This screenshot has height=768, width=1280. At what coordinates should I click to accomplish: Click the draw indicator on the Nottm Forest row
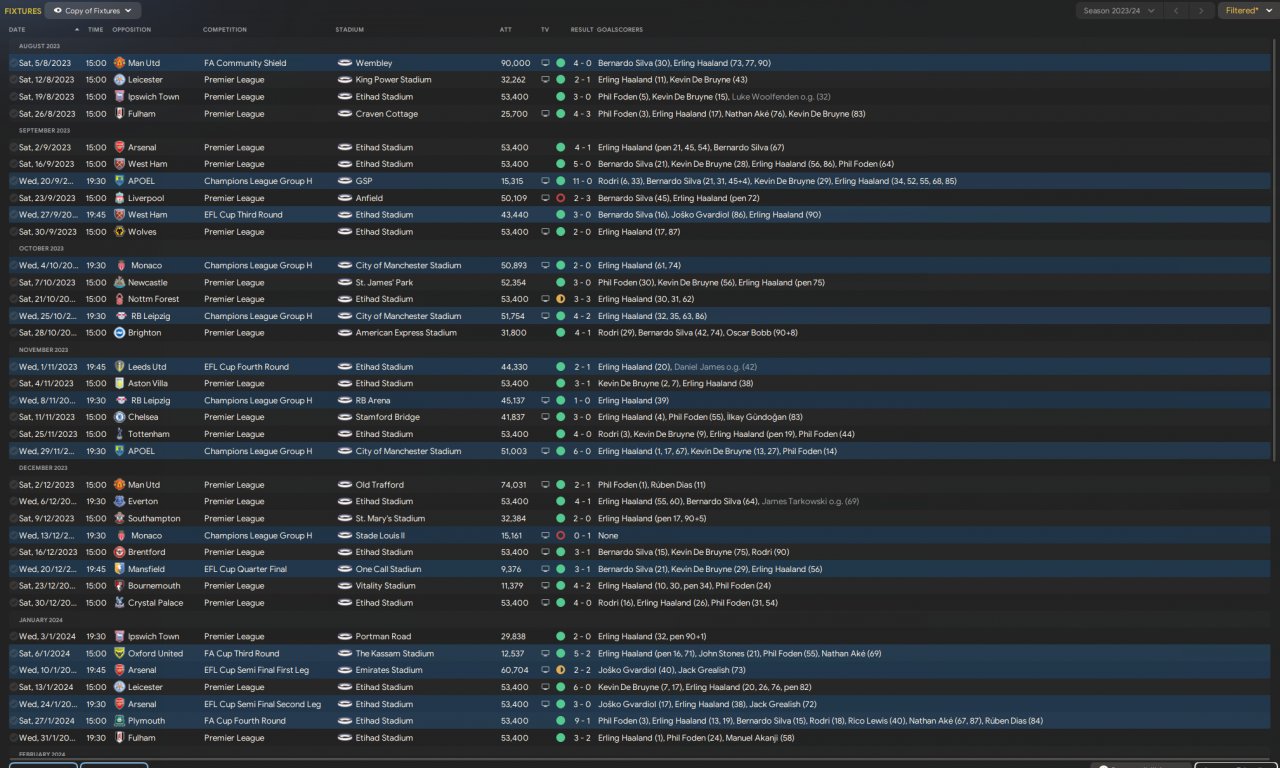(x=560, y=299)
